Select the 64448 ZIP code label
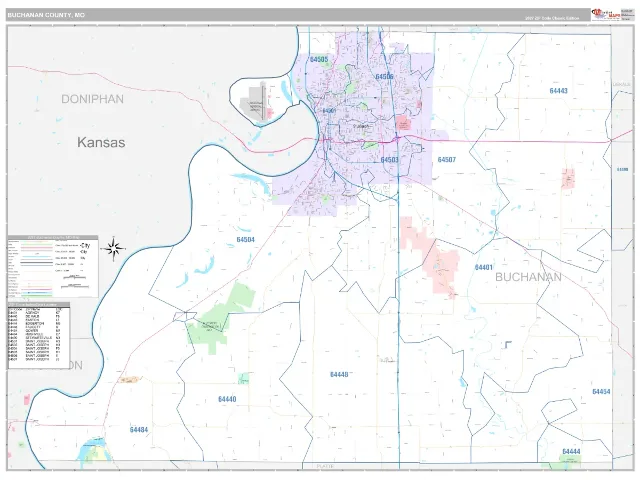This screenshot has height=480, width=640. coord(339,374)
